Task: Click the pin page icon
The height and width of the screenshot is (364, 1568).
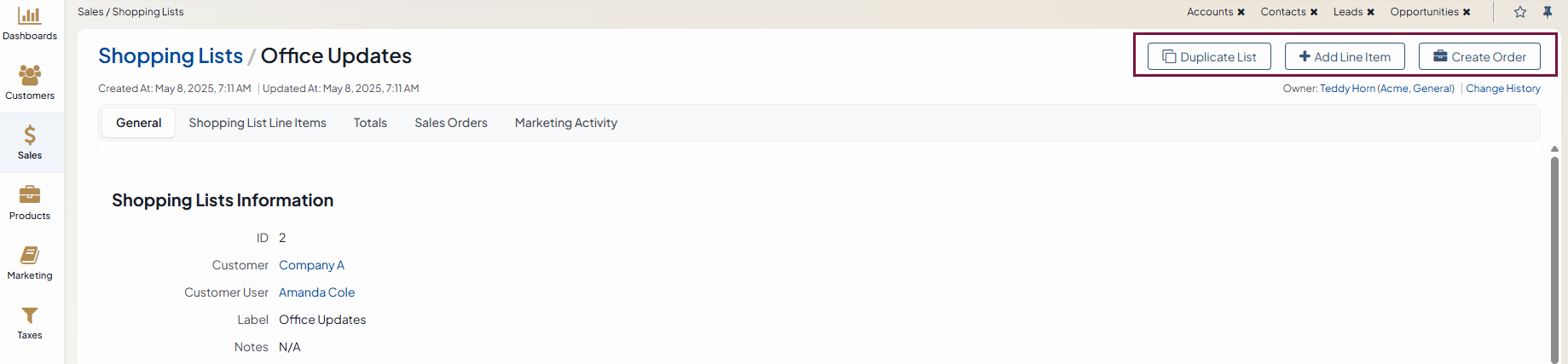Action: (1548, 12)
